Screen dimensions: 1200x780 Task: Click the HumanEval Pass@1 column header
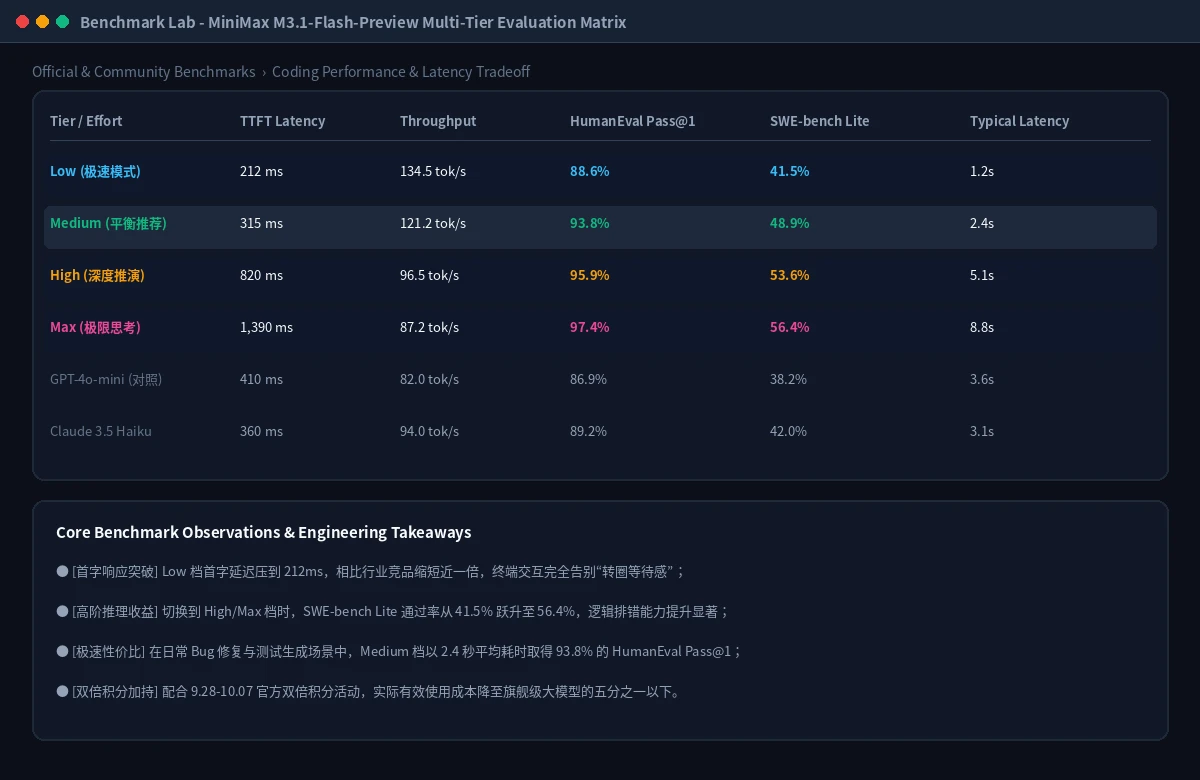point(632,121)
